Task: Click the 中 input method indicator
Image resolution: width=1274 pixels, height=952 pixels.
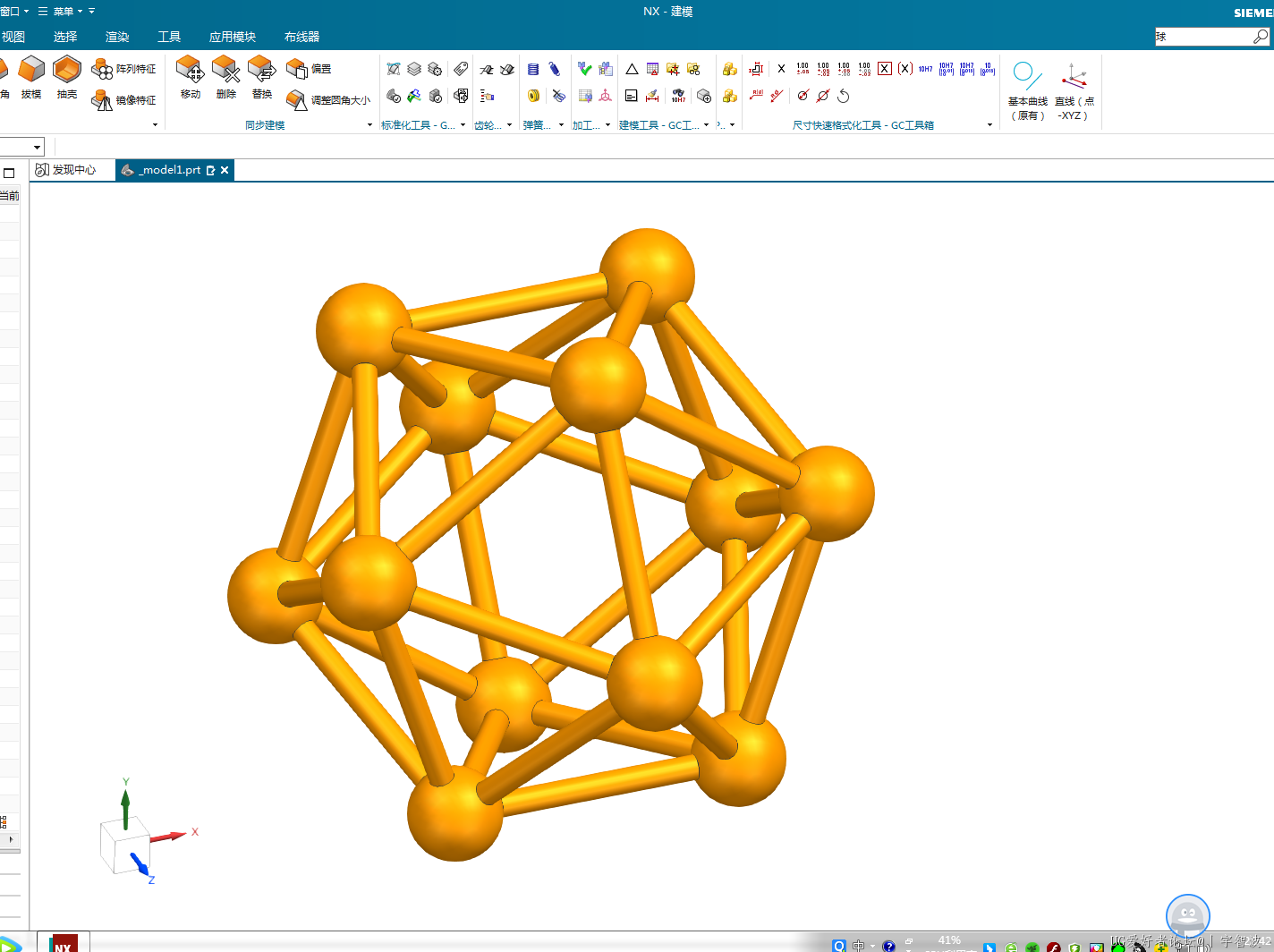Action: (x=859, y=946)
